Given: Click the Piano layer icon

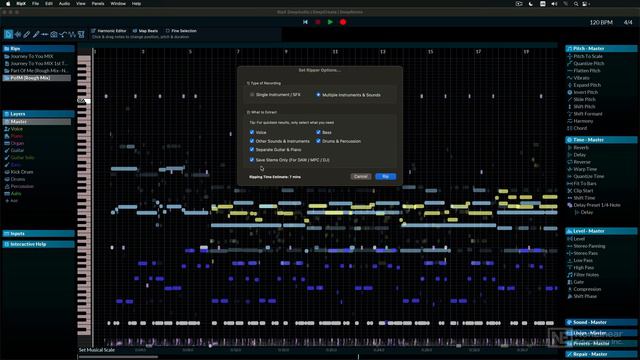Looking at the screenshot, I should 7,136.
